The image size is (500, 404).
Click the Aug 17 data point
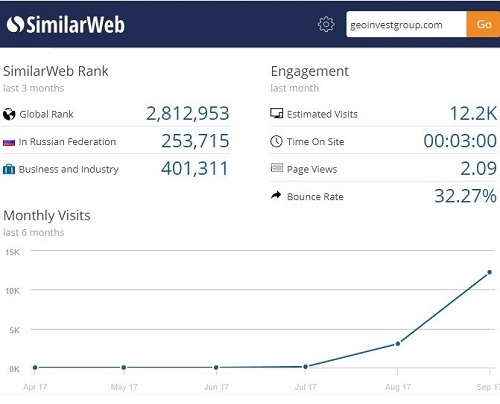coord(398,344)
